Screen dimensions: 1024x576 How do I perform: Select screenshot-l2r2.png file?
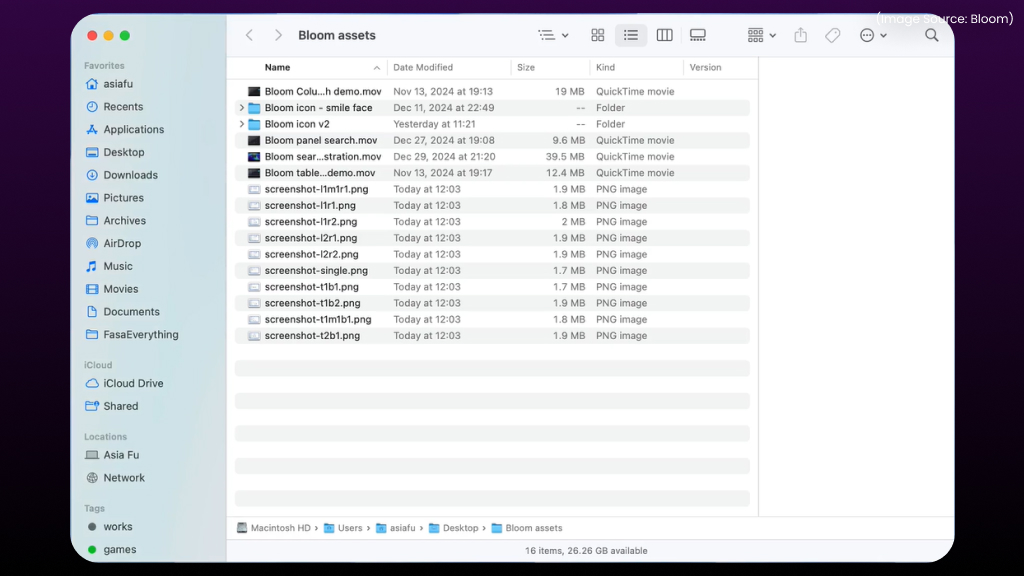pos(312,254)
